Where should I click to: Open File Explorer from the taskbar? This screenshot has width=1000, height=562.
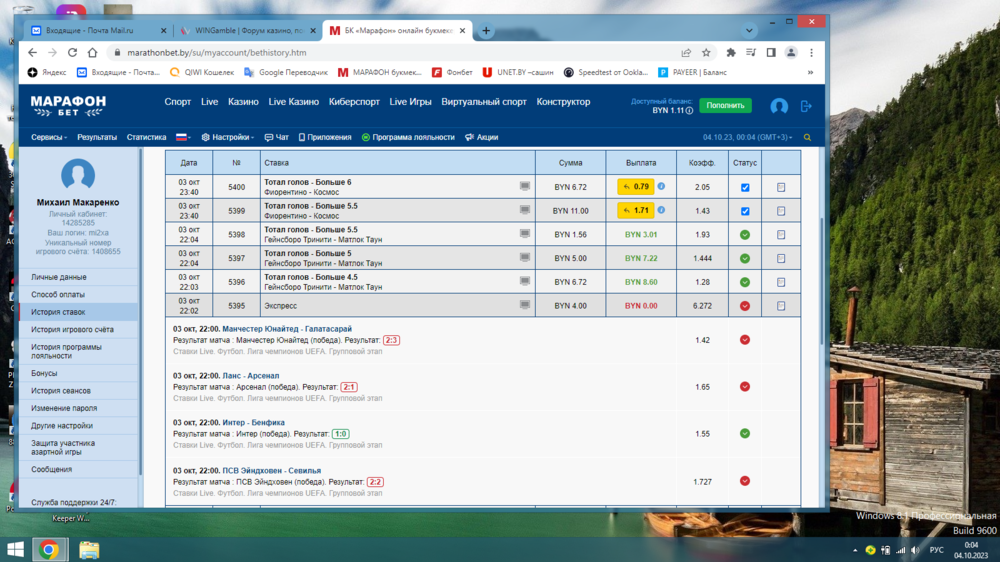[x=89, y=549]
